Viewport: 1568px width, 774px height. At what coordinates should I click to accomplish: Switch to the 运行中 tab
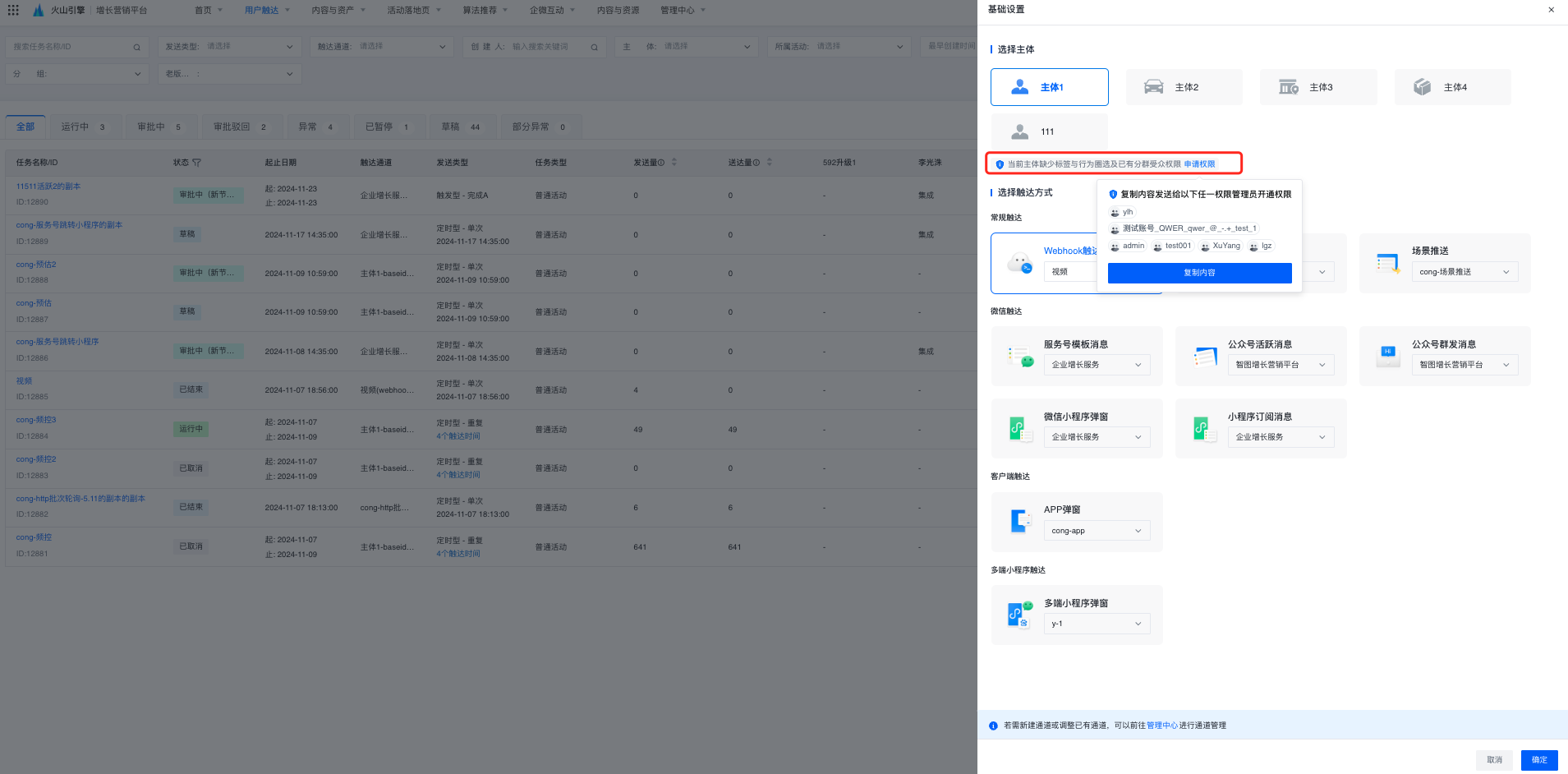tap(85, 127)
